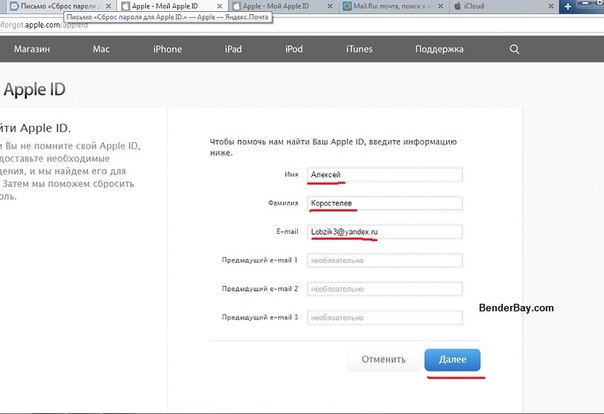Select iPhone in the navigation bar
604x414 pixels.
pyautogui.click(x=168, y=48)
